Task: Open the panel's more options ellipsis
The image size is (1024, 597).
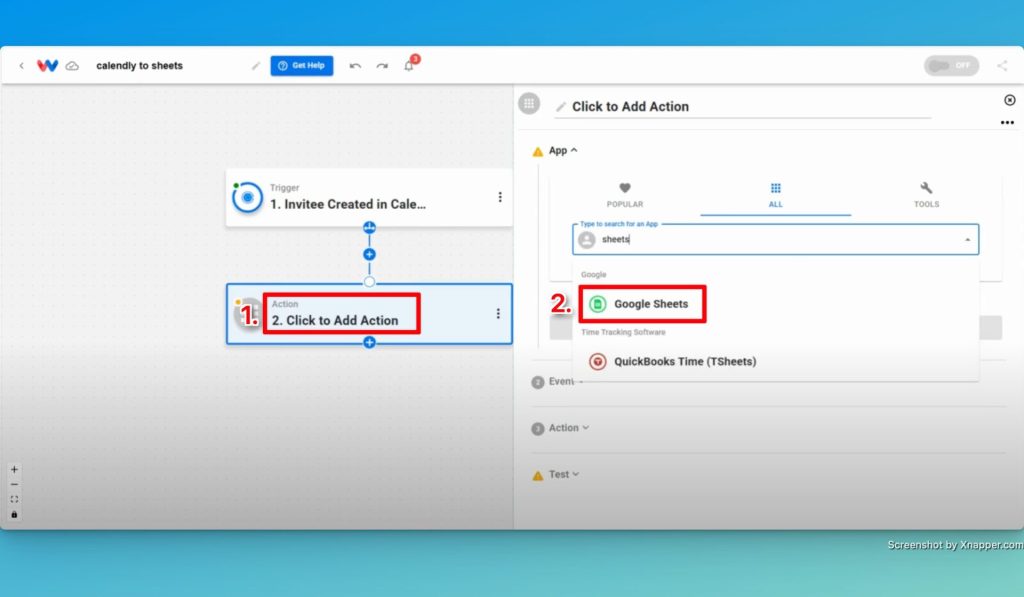Action: point(1007,122)
